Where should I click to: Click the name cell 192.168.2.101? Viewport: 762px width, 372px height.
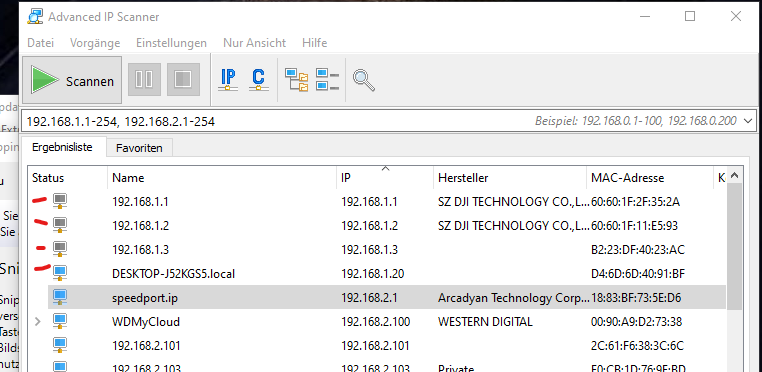tap(146, 346)
